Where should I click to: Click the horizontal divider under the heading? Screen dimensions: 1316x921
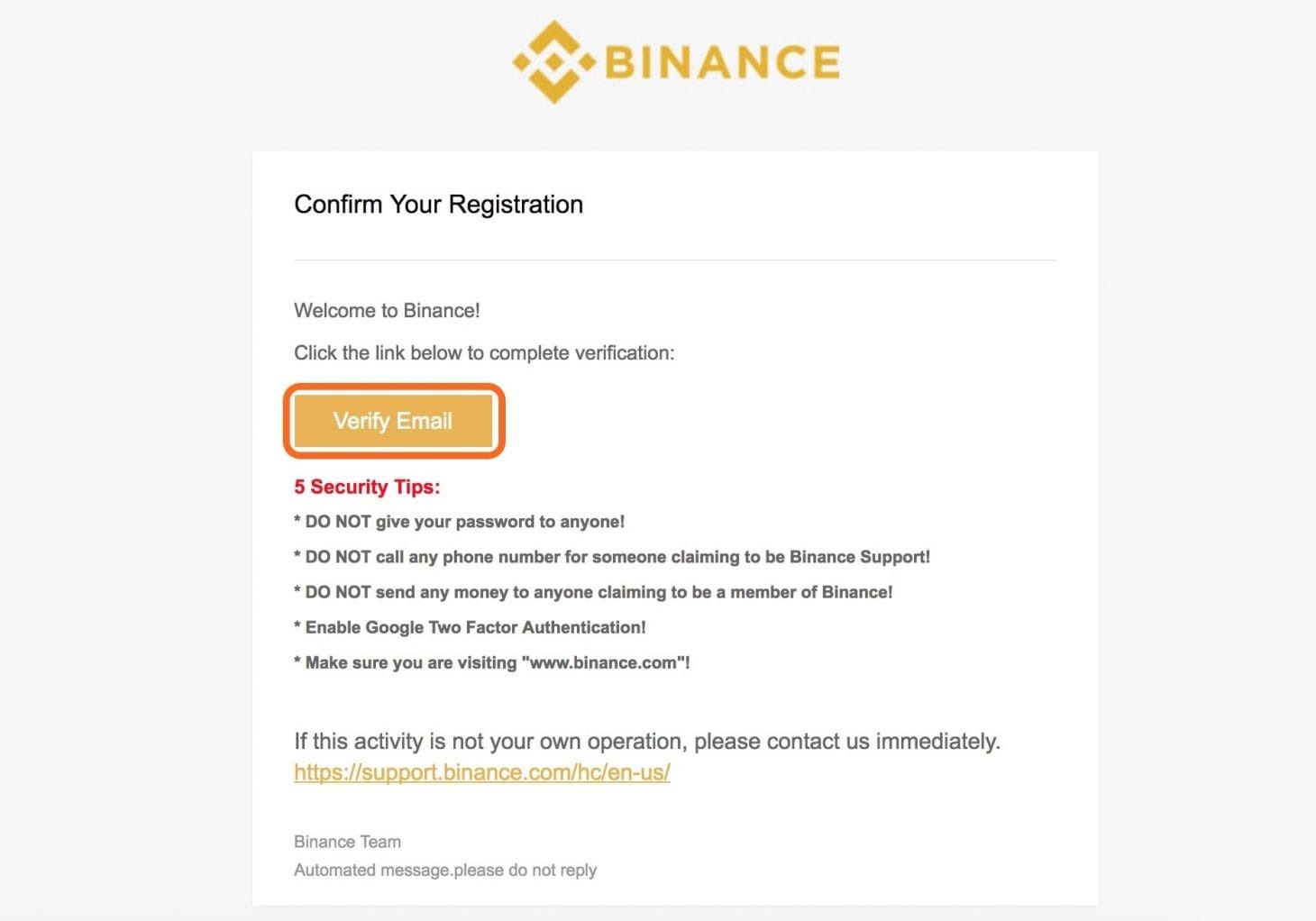click(x=674, y=260)
